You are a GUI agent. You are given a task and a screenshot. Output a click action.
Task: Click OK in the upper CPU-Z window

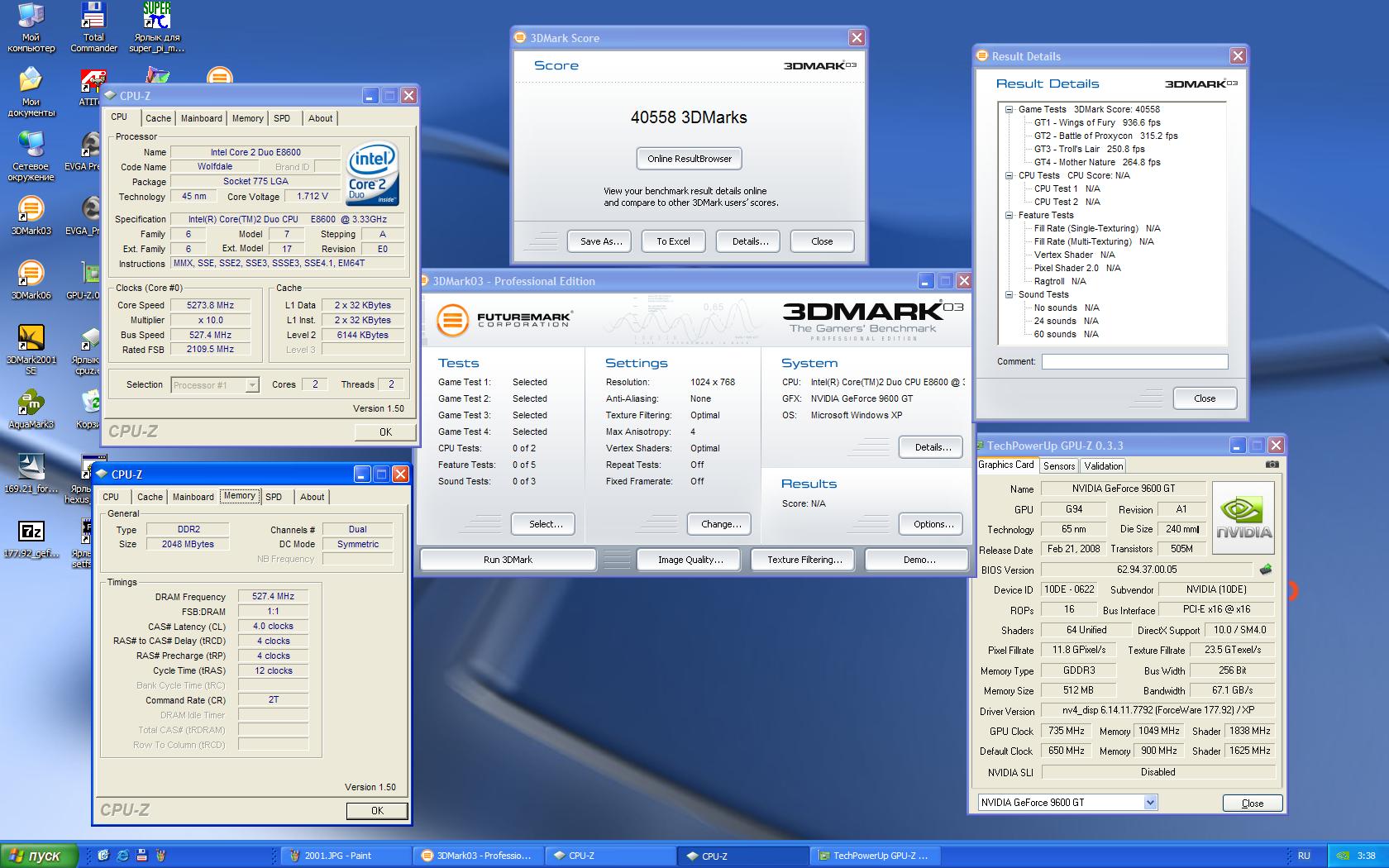(385, 432)
